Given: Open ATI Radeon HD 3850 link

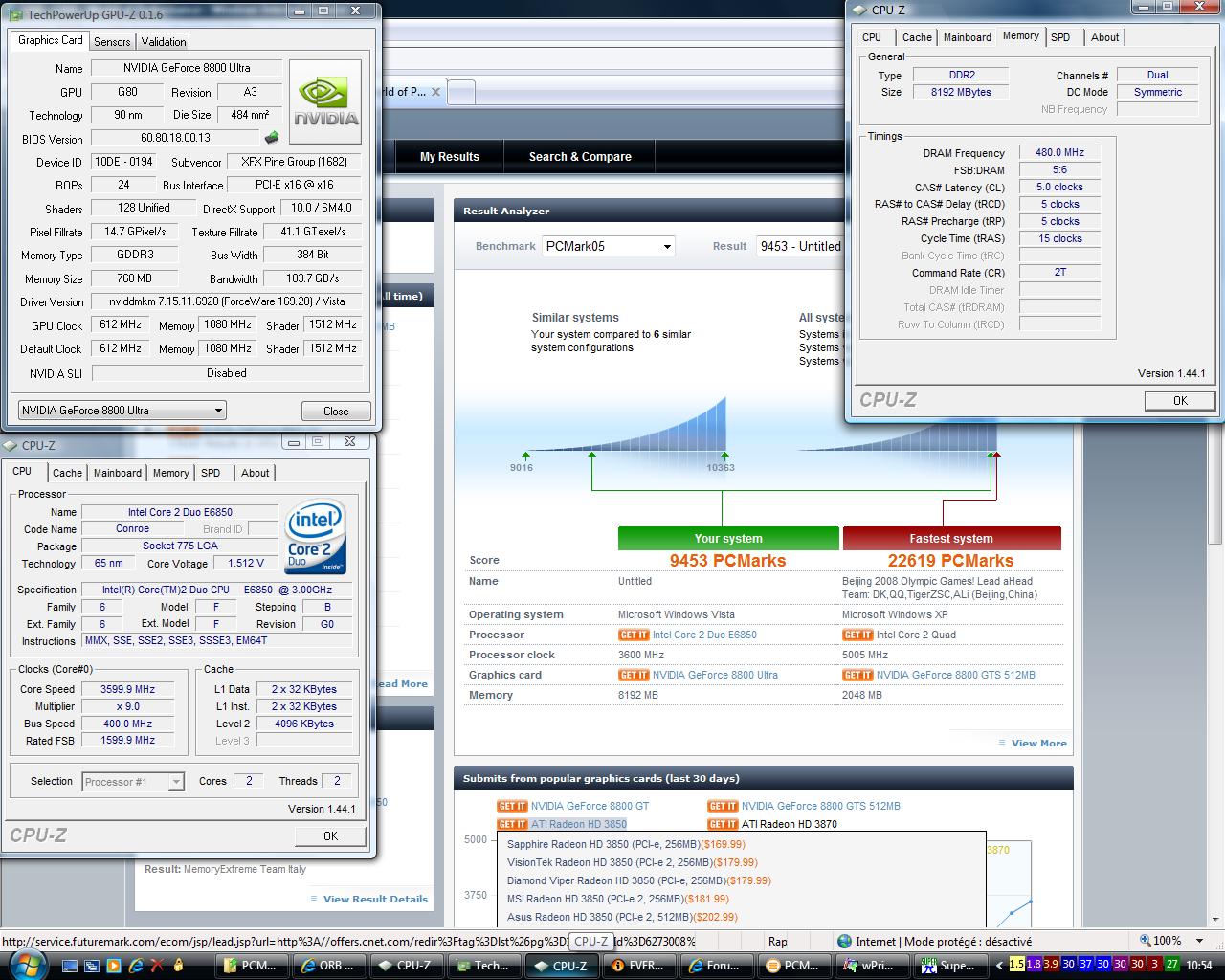Looking at the screenshot, I should [579, 824].
